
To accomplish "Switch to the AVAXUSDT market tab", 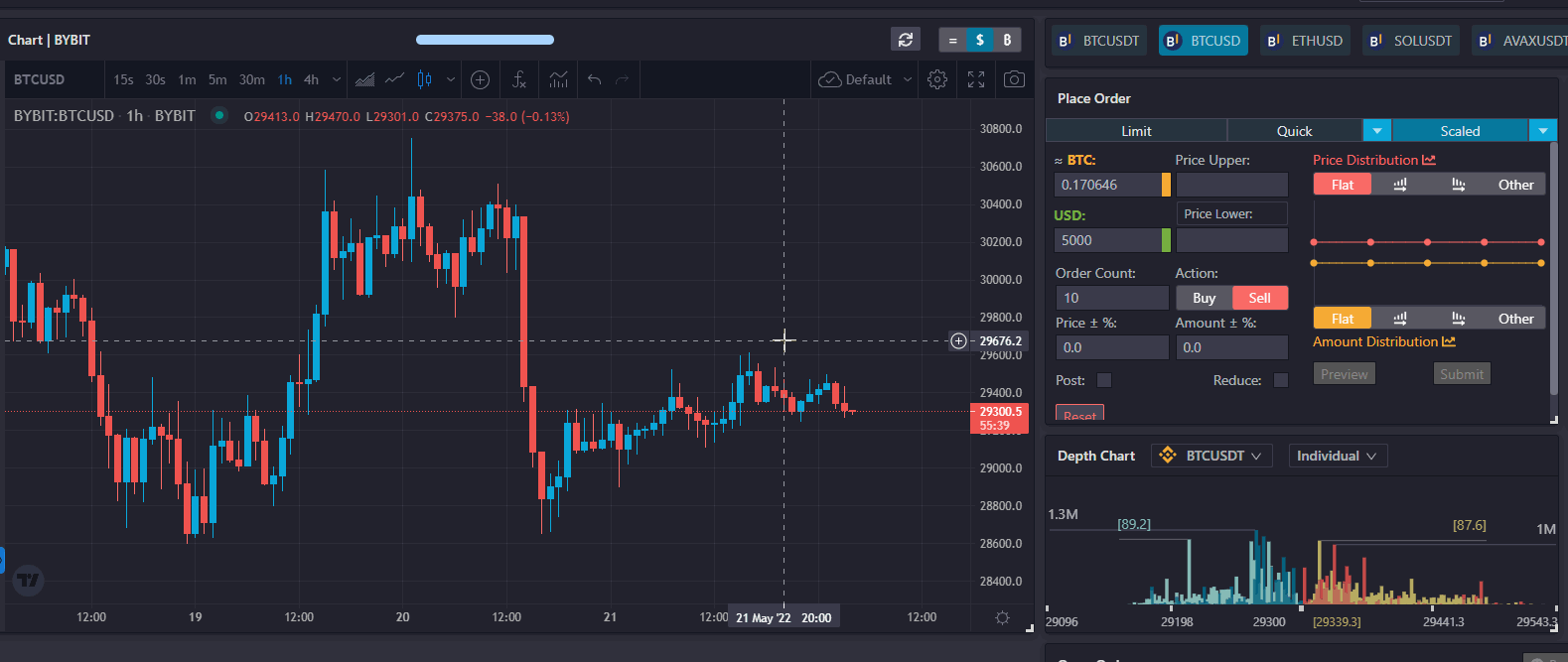I will (1519, 41).
